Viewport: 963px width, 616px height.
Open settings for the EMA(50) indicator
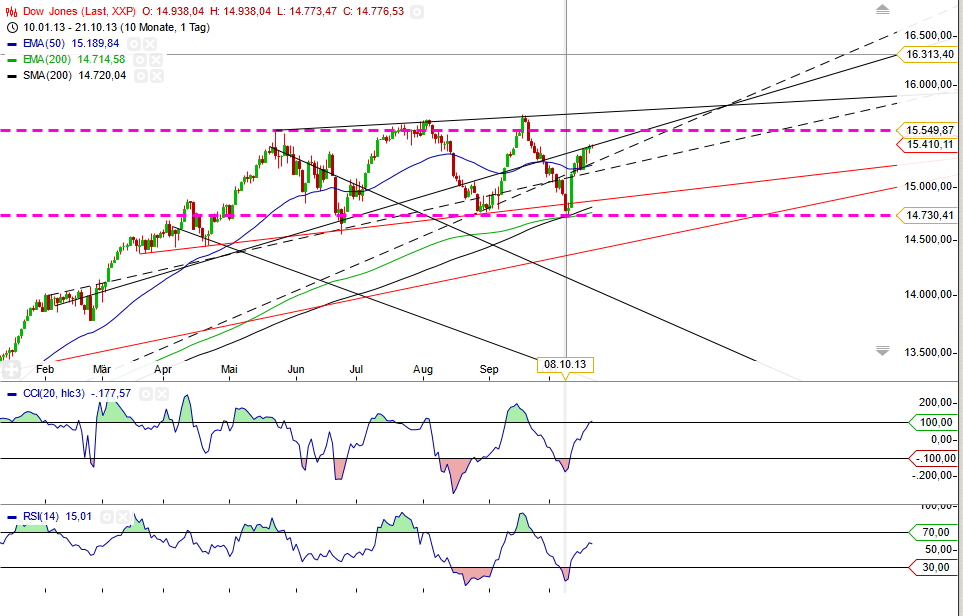pyautogui.click(x=132, y=44)
